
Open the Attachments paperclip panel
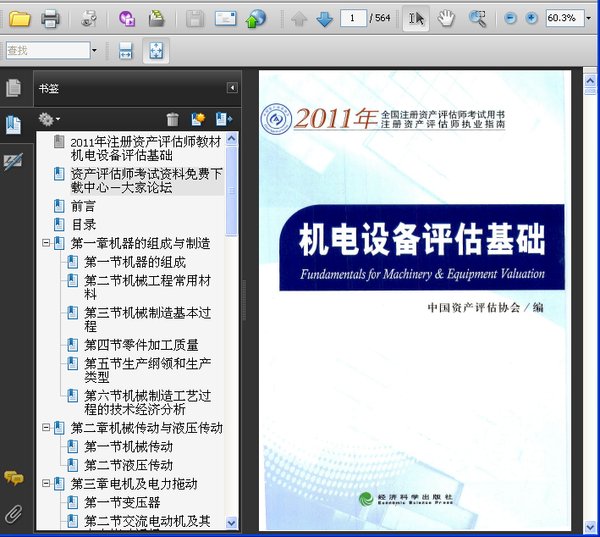pyautogui.click(x=14, y=514)
